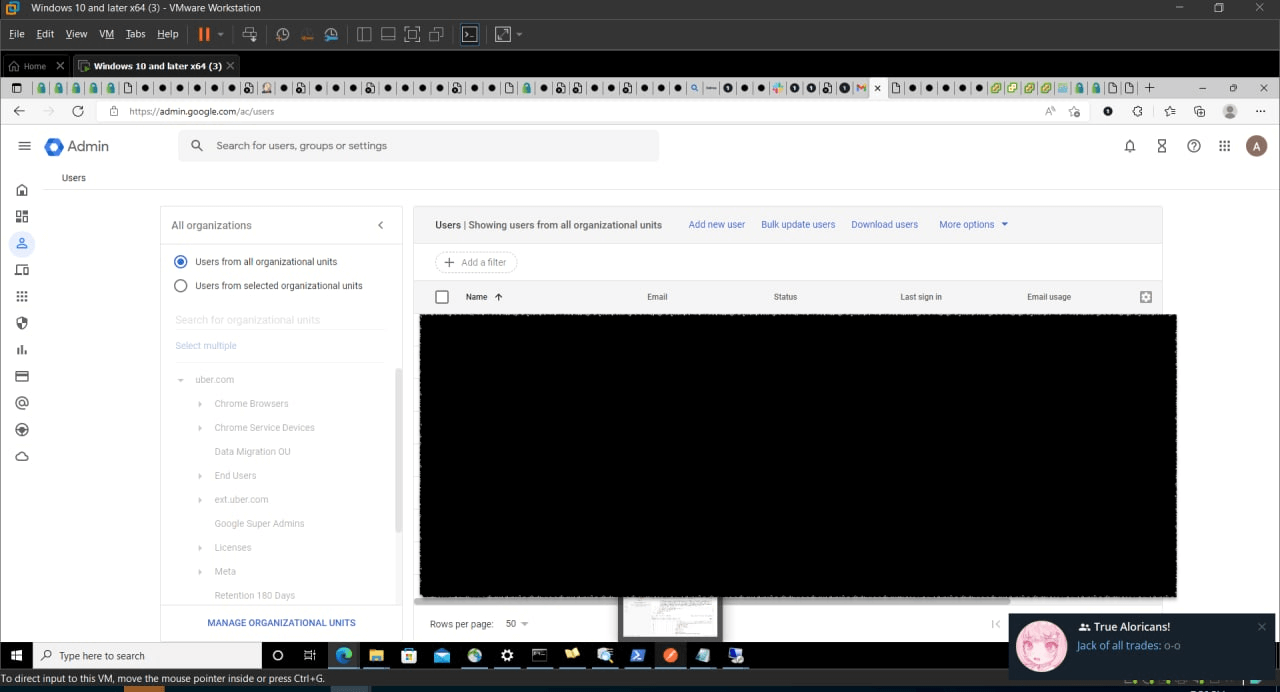Tick the select-all users checkbox
The width and height of the screenshot is (1280, 692).
(442, 297)
